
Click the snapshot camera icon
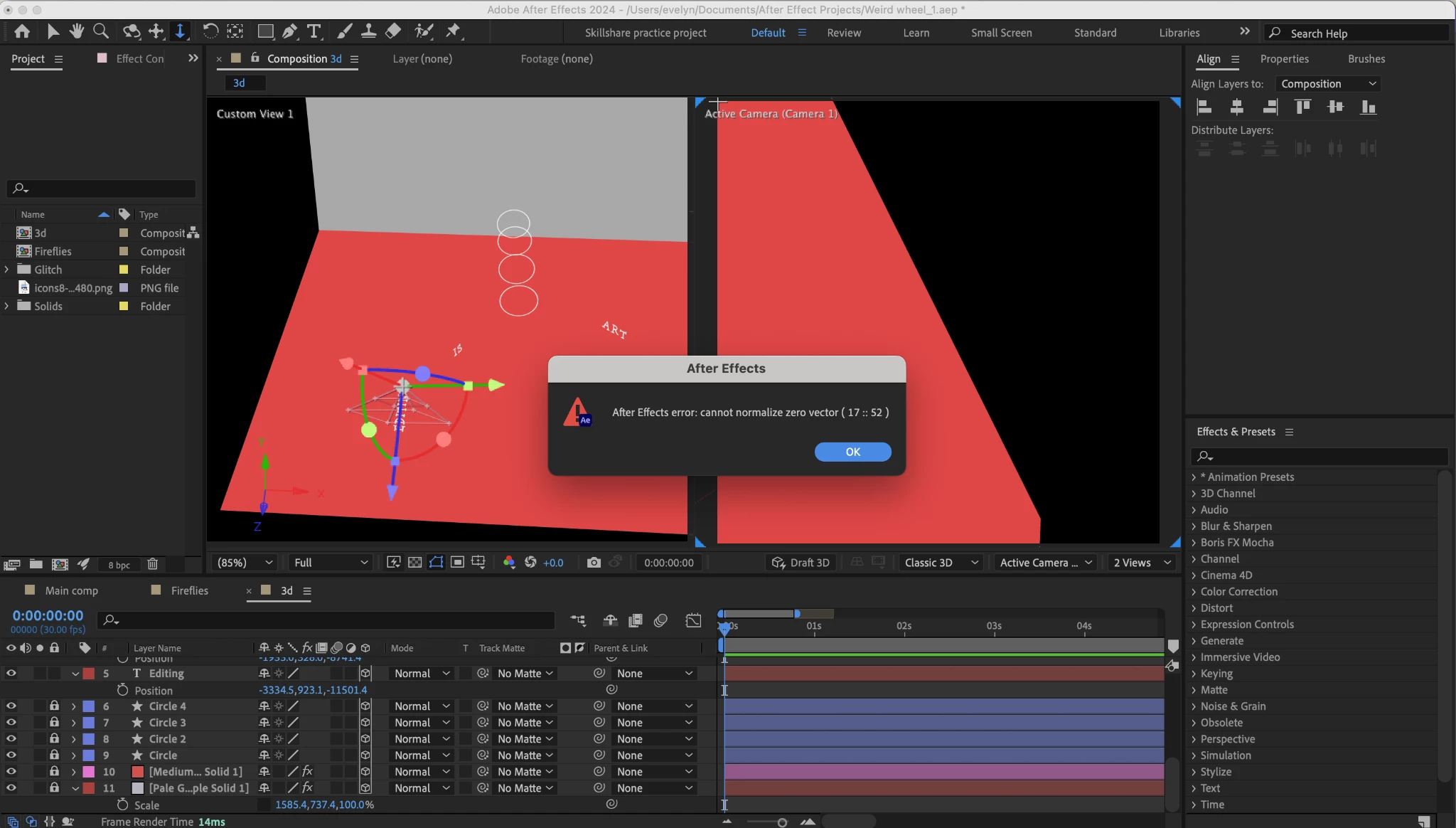pos(594,563)
